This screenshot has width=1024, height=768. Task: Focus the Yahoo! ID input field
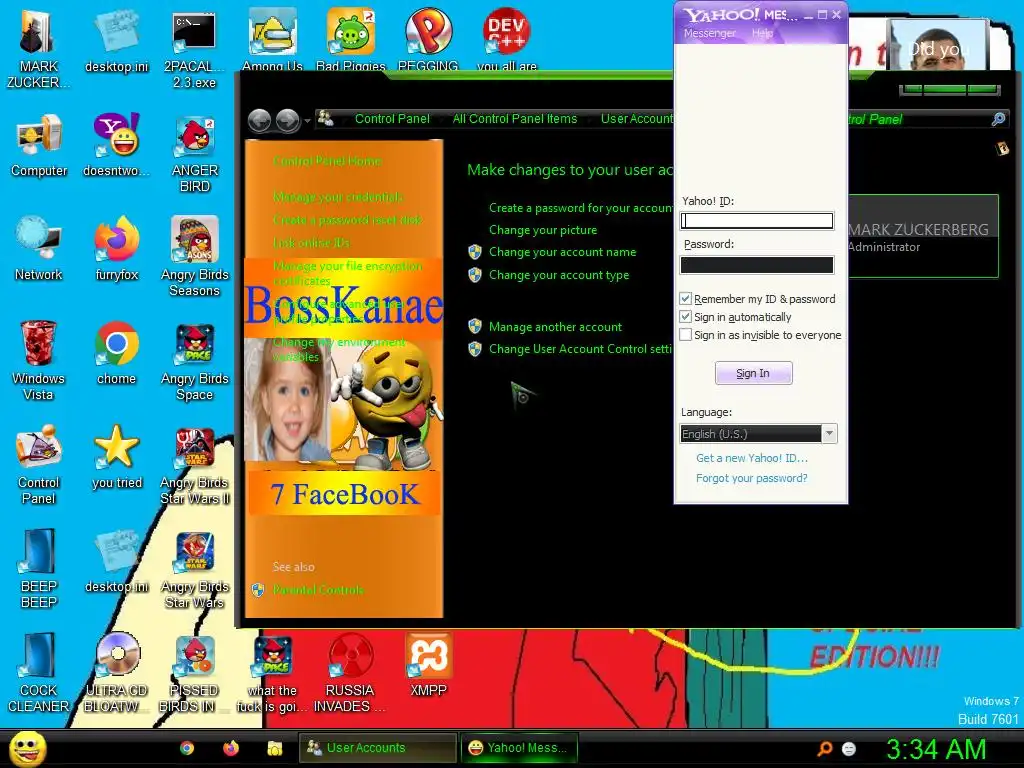tap(757, 221)
